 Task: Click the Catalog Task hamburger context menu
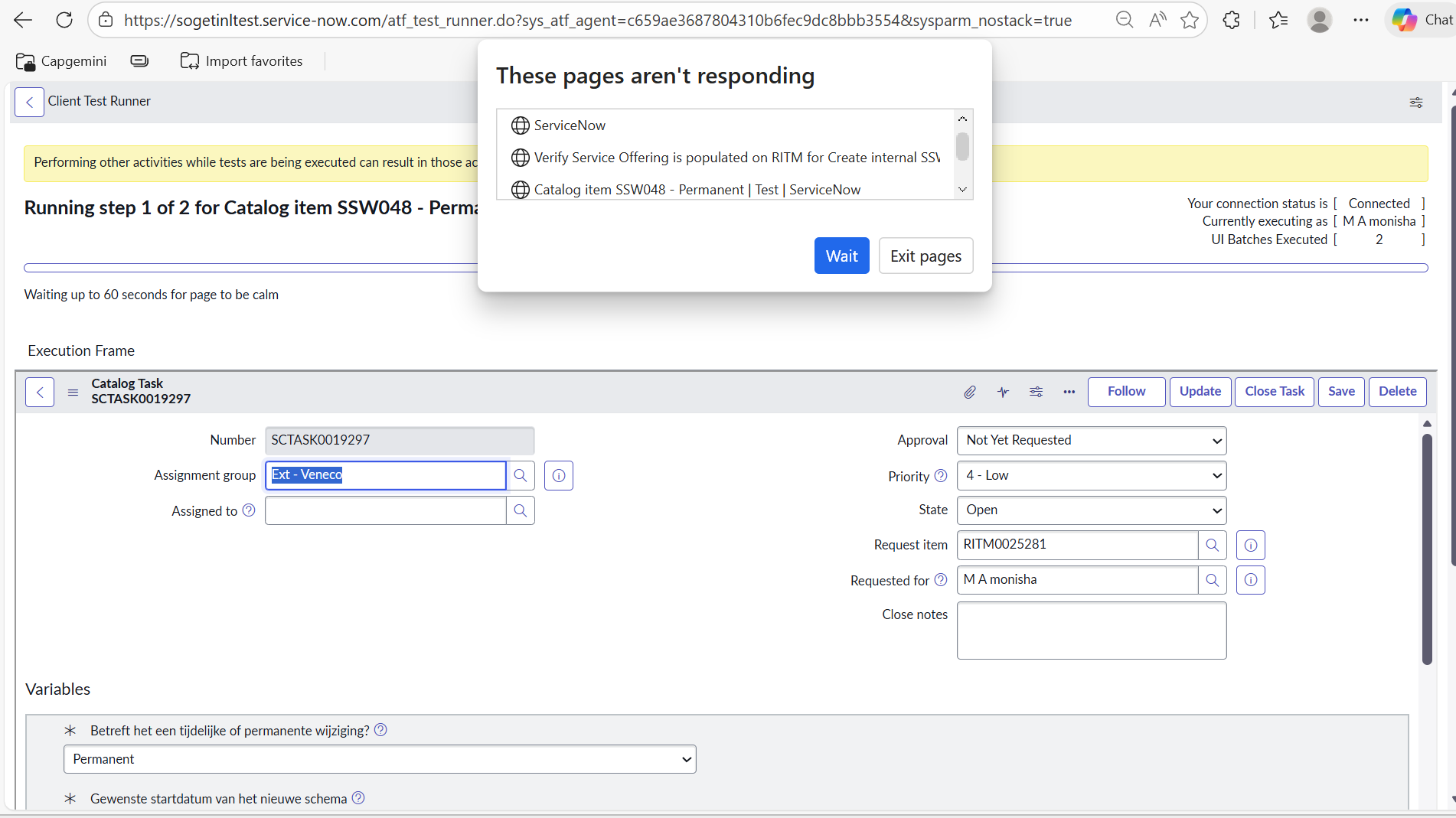[73, 392]
